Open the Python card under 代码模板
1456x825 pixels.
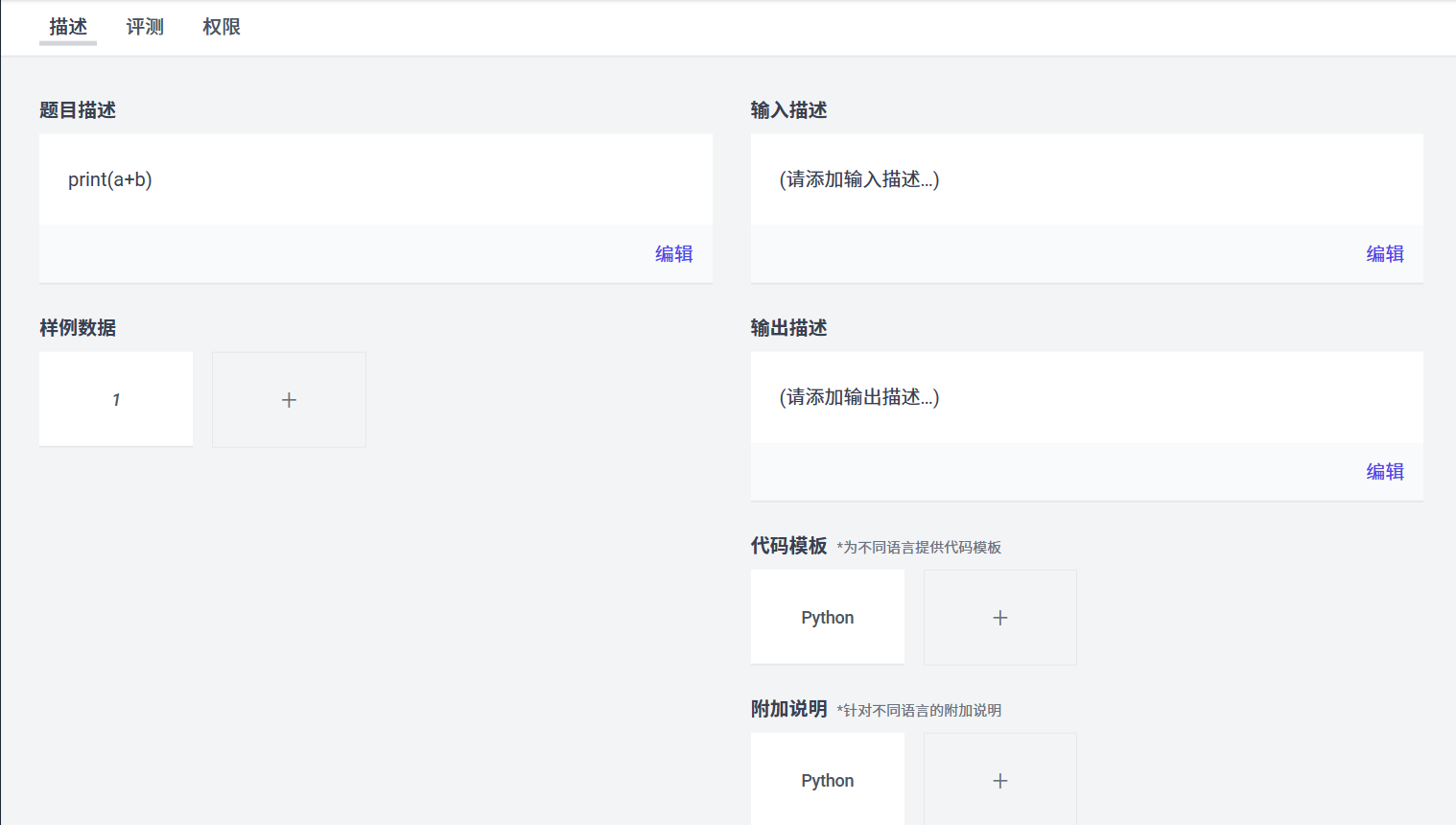827,618
